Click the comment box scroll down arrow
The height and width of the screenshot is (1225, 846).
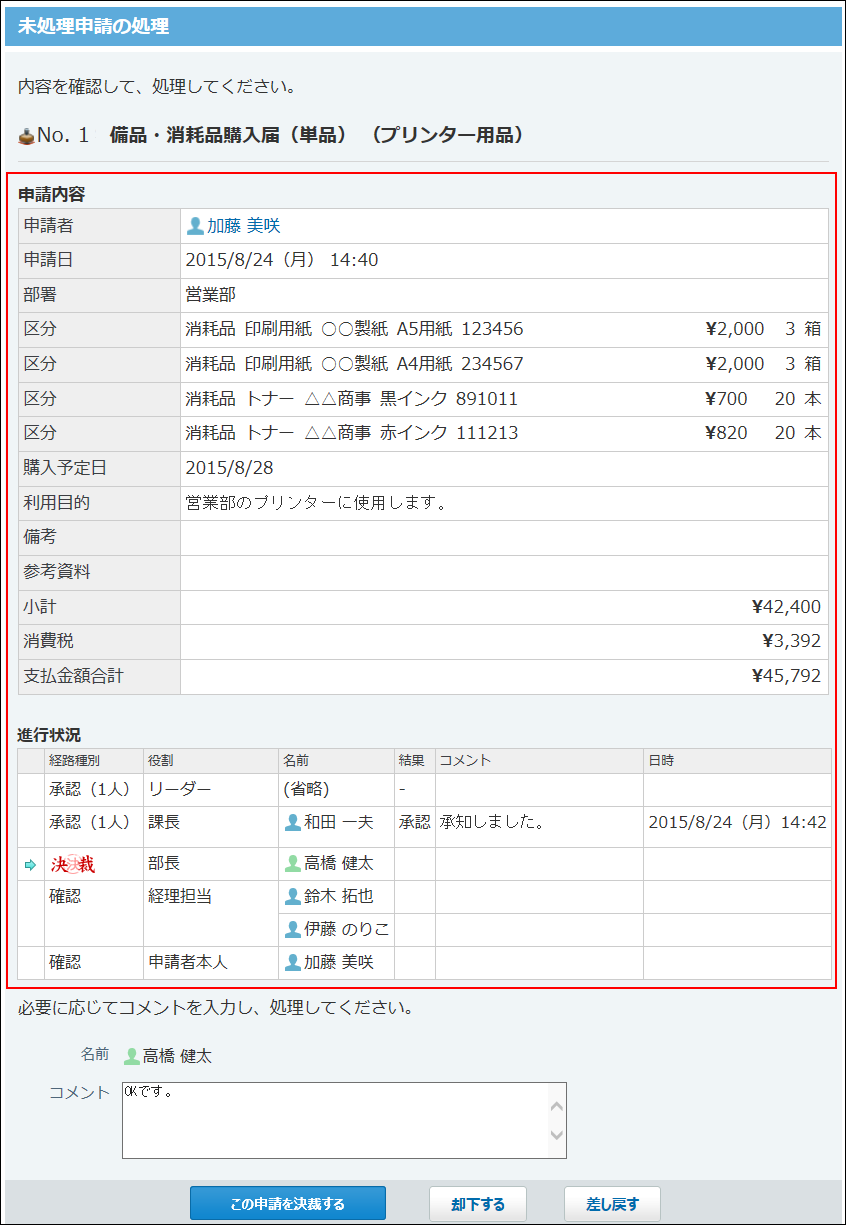(x=557, y=1135)
